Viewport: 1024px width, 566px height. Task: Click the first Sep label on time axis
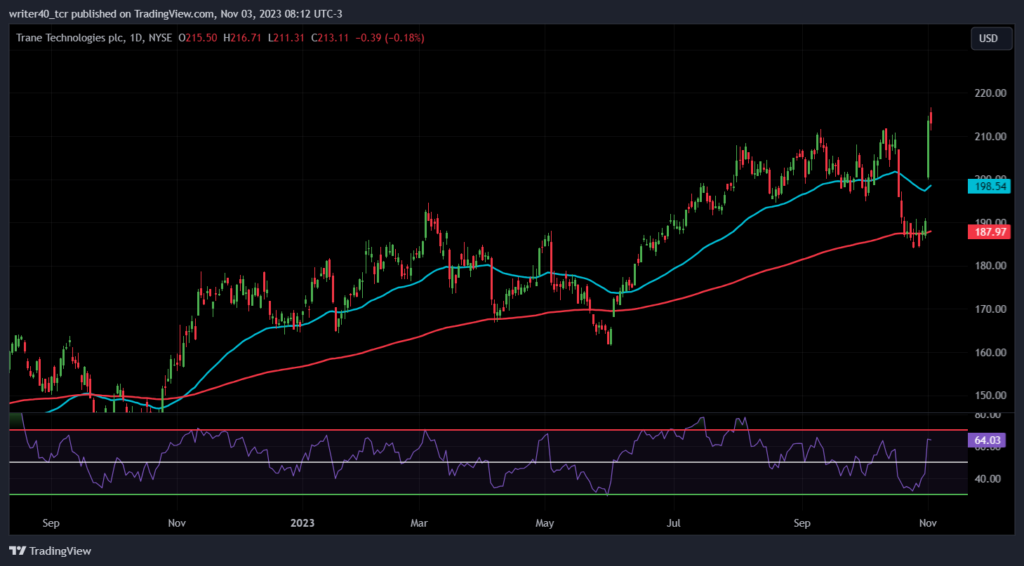(x=51, y=524)
